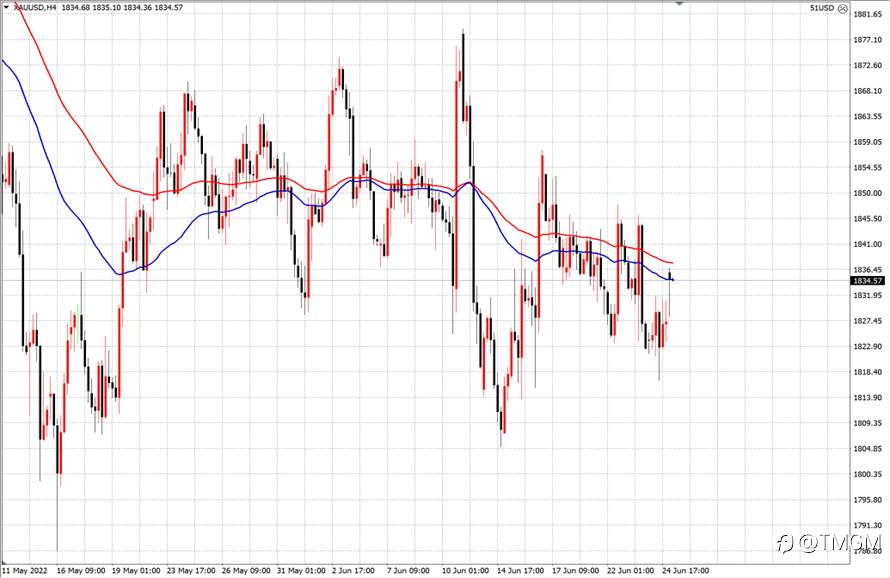Viewport: 890px width, 578px height.
Task: Click the 1800.35 price axis label
Action: pos(868,474)
